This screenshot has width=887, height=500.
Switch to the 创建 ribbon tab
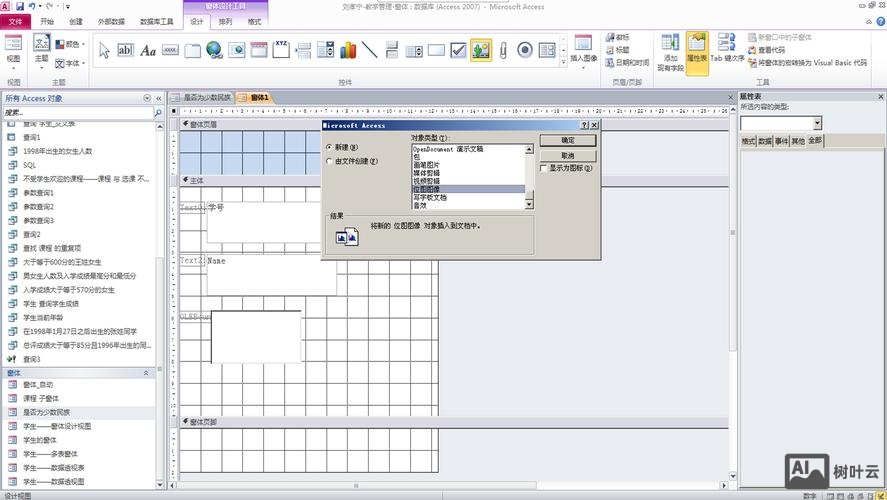(76, 21)
